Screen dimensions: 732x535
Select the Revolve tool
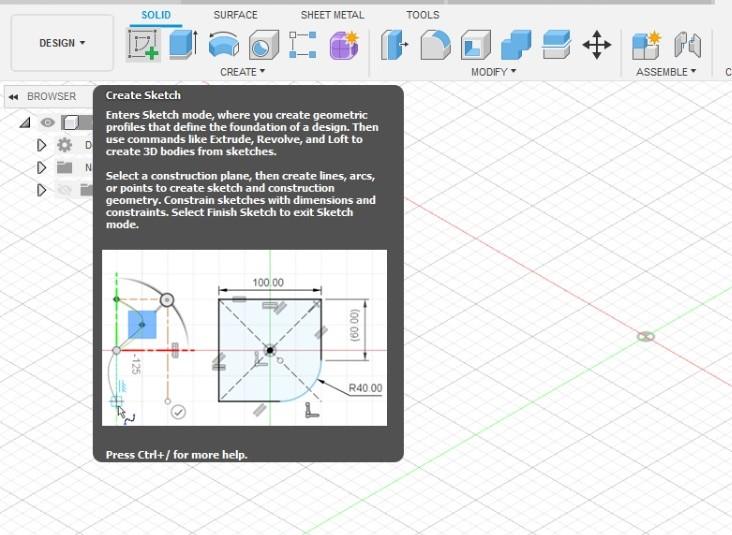pos(224,45)
